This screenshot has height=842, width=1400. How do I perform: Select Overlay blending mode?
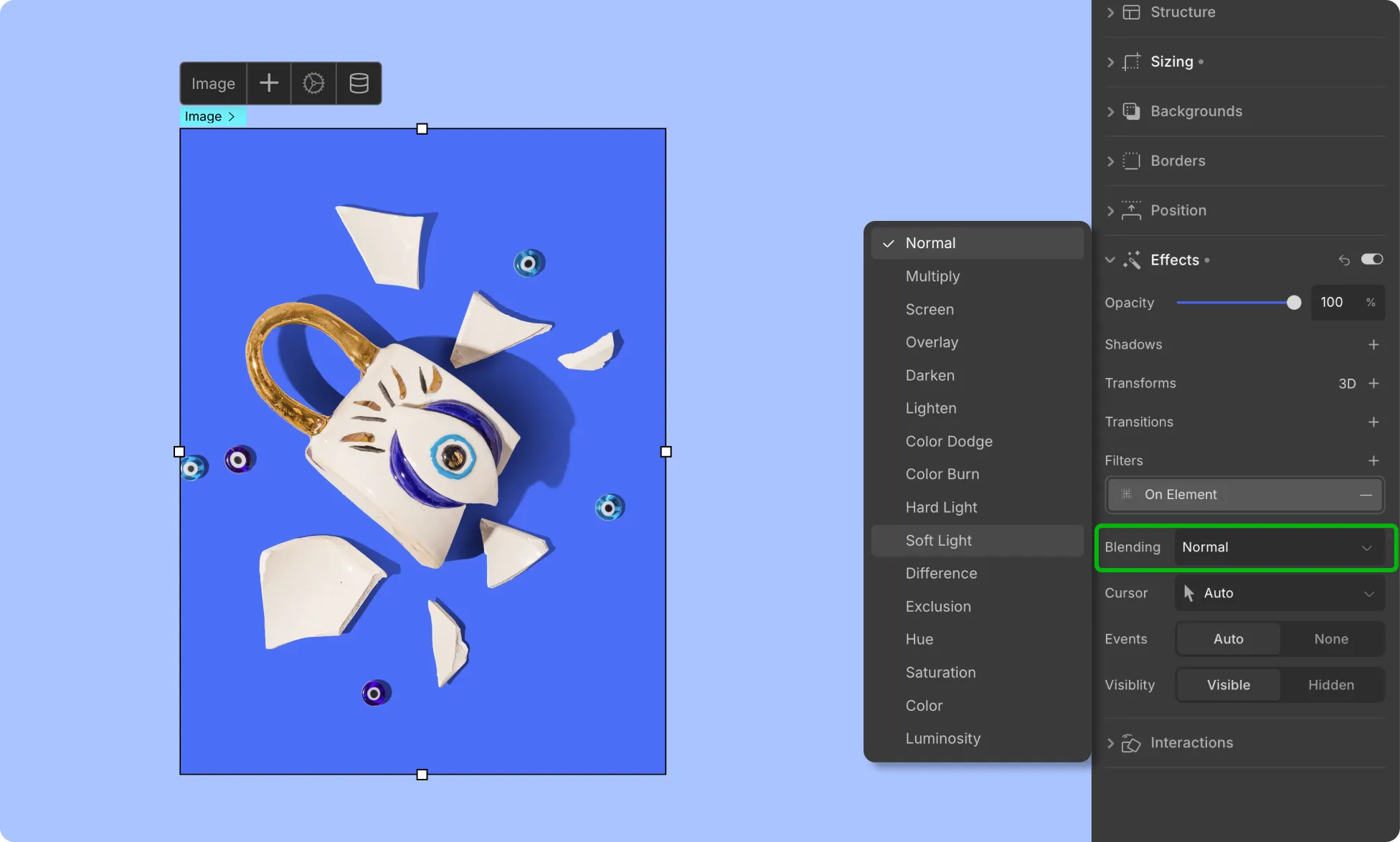pyautogui.click(x=978, y=342)
